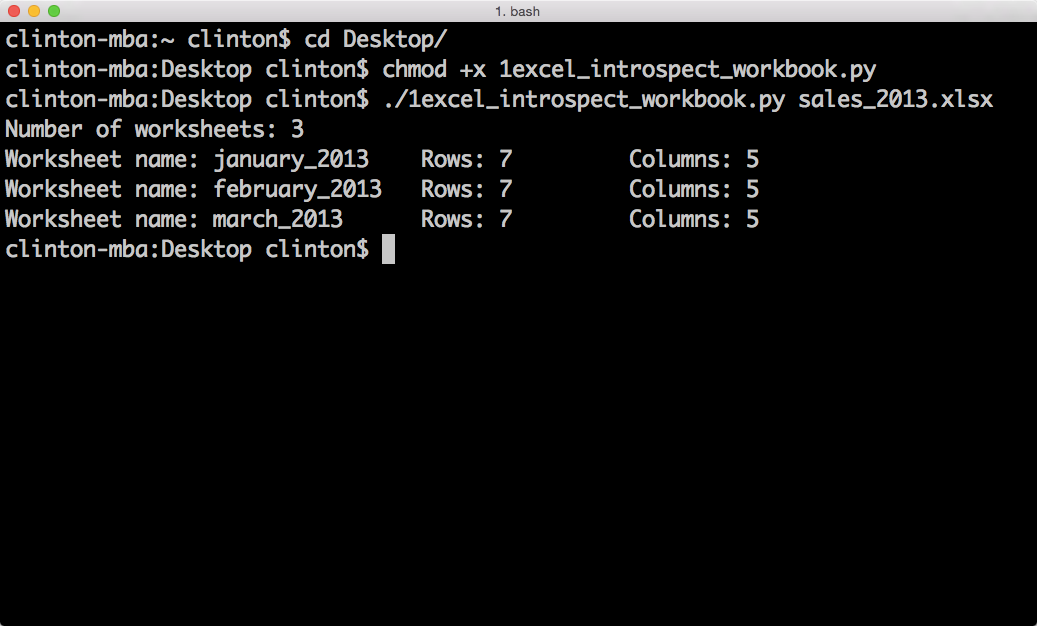The width and height of the screenshot is (1037, 626).
Task: Click the red close window button
Action: coord(14,11)
